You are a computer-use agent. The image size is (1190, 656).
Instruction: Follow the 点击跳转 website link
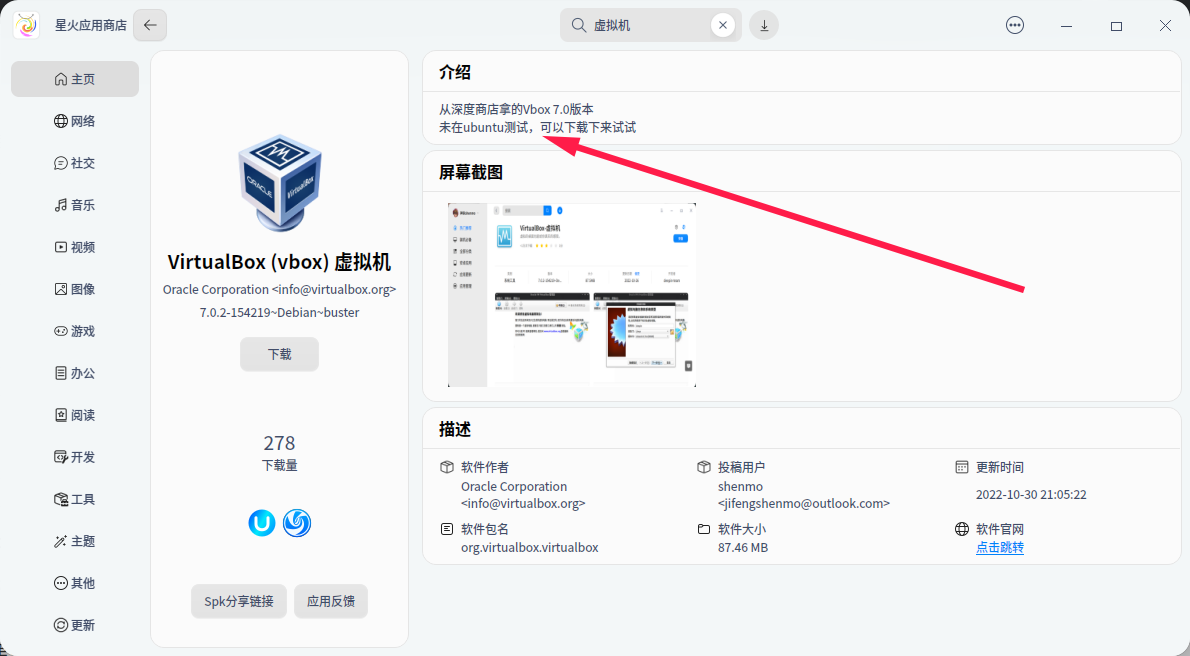pos(1000,547)
